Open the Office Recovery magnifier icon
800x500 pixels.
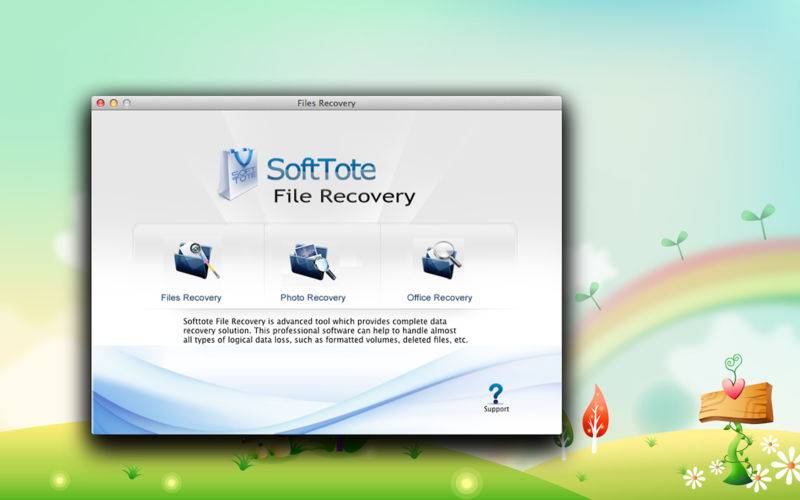(441, 260)
